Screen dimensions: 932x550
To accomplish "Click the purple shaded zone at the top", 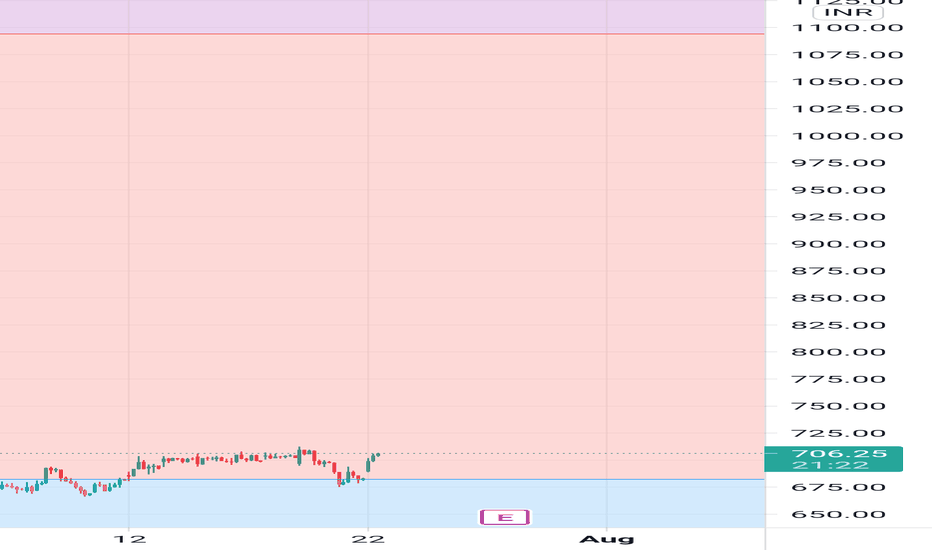I will pyautogui.click(x=382, y=16).
